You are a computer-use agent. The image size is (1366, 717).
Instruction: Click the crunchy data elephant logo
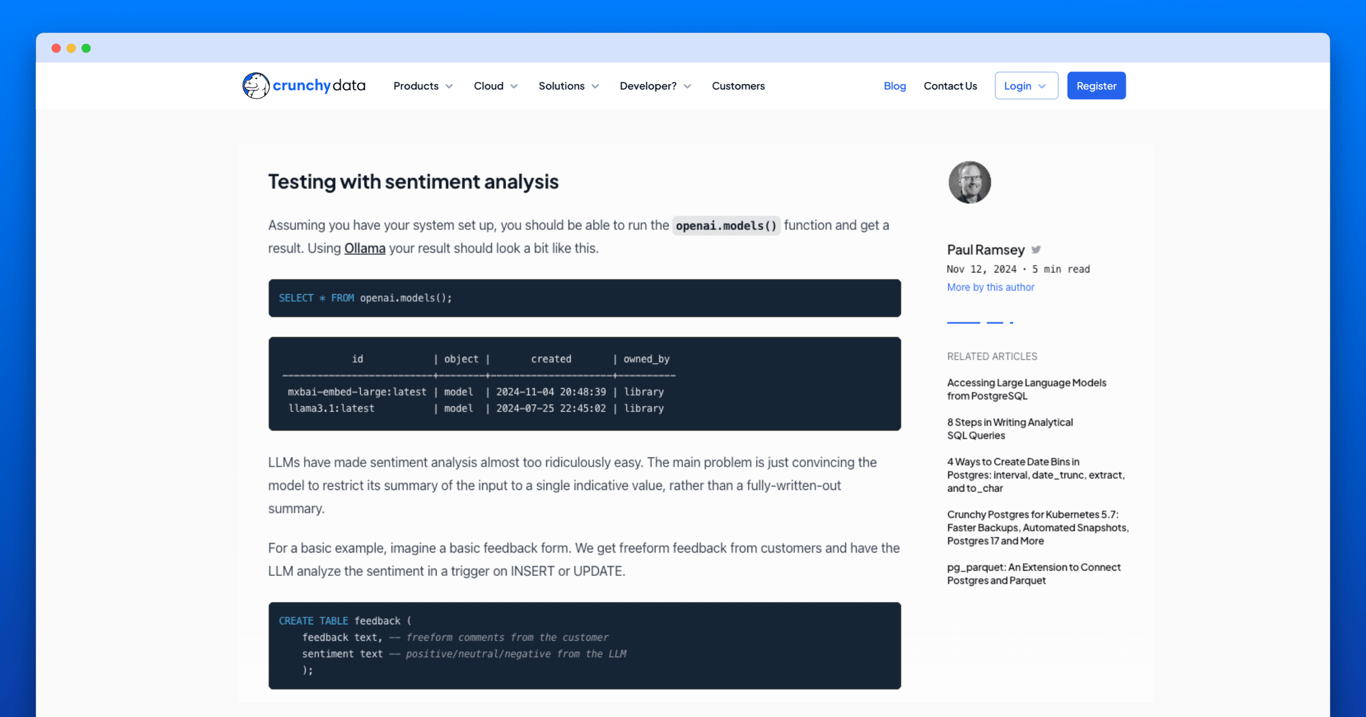(256, 85)
